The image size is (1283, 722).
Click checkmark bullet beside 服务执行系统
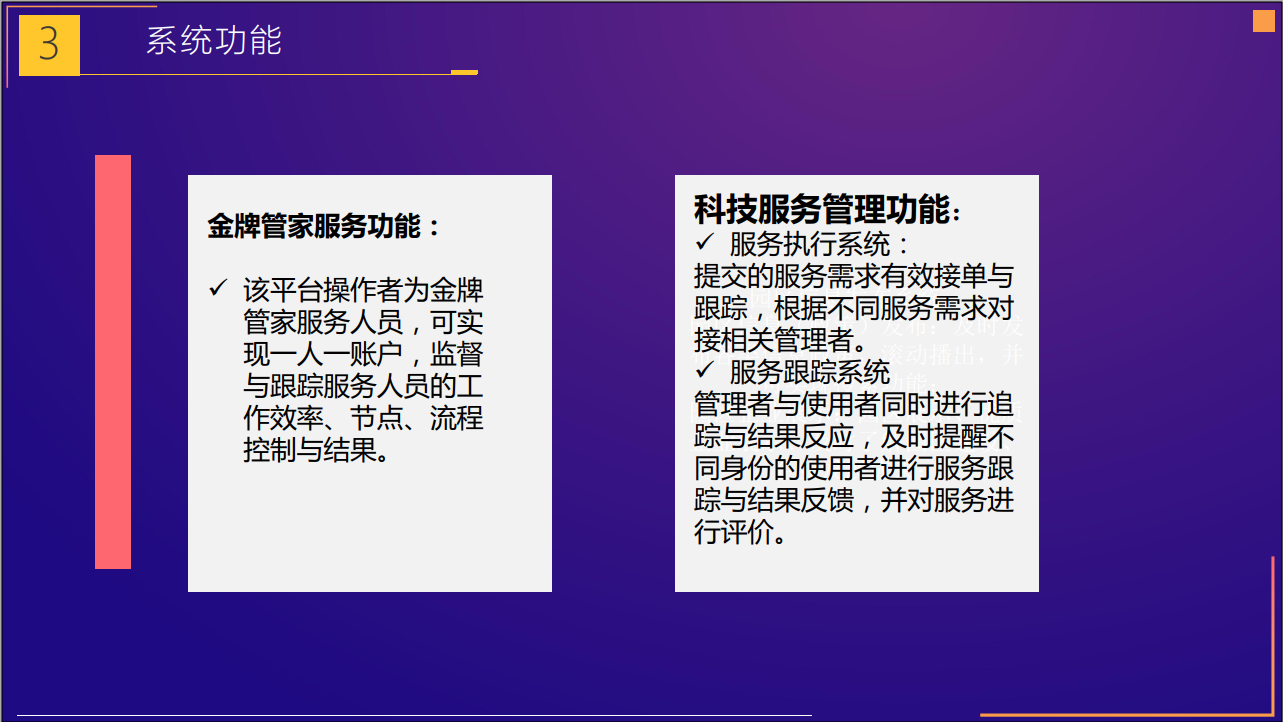click(703, 242)
